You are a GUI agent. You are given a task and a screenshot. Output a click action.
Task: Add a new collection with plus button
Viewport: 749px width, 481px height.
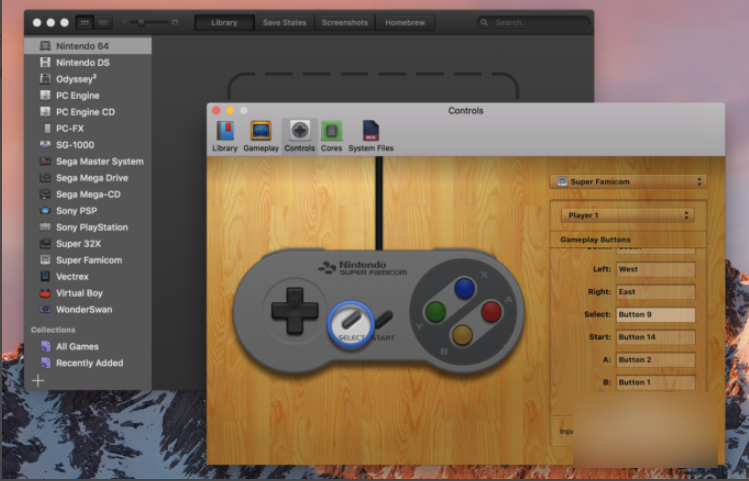tap(38, 381)
